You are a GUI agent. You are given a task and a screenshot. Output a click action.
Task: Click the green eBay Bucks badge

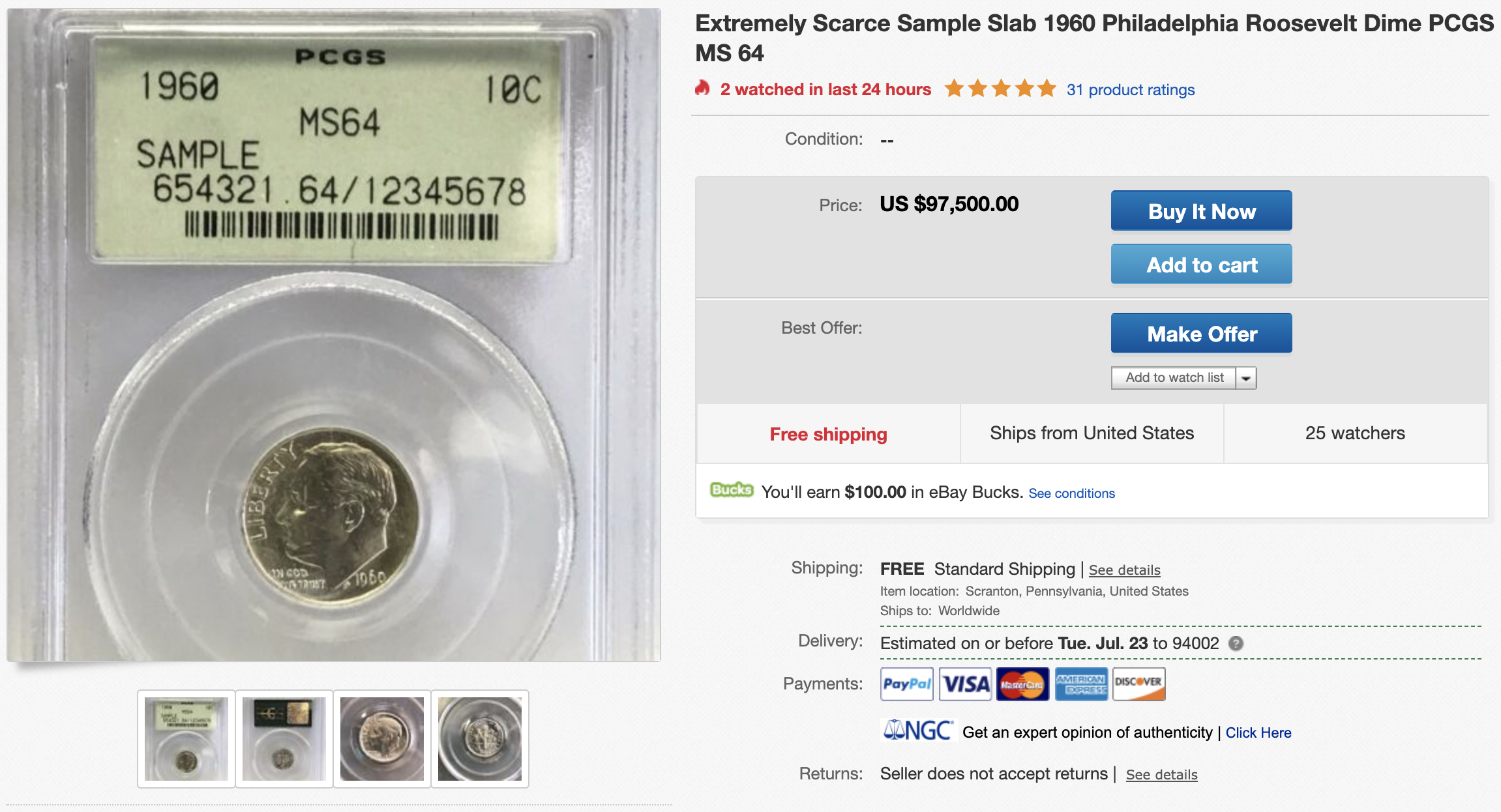[732, 490]
